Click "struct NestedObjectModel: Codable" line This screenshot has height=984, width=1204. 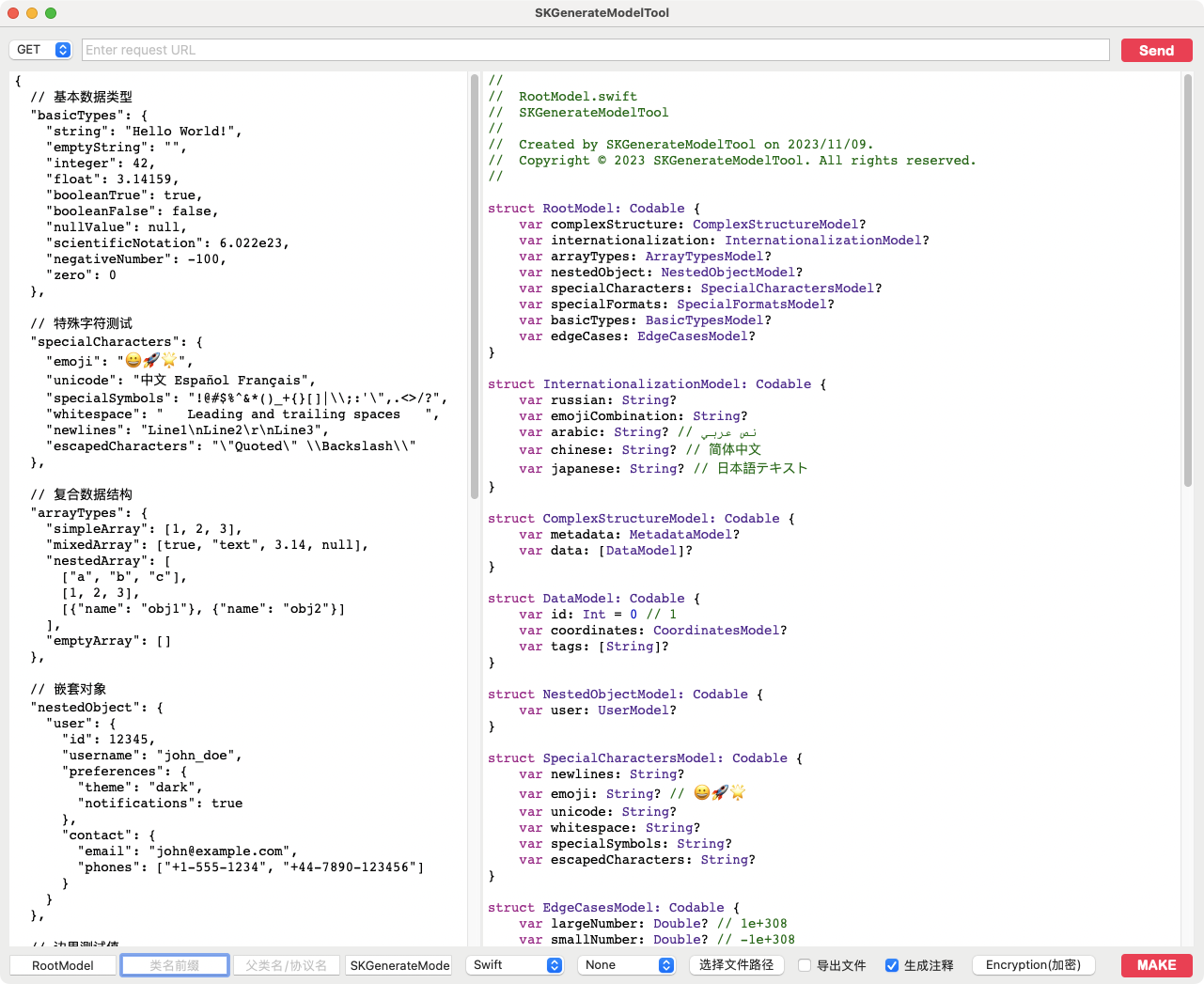point(625,695)
